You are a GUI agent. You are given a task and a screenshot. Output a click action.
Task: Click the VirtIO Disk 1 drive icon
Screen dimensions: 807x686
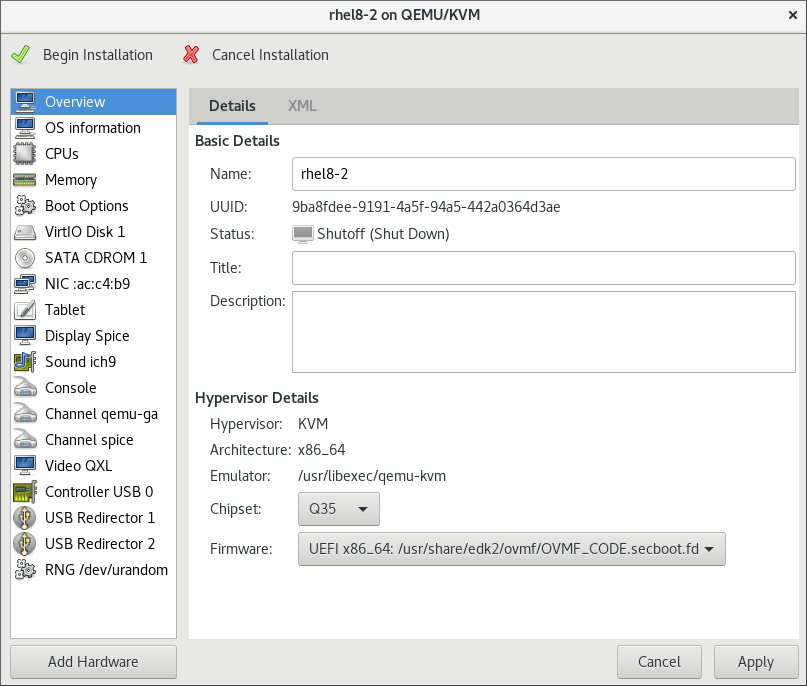pos(25,232)
